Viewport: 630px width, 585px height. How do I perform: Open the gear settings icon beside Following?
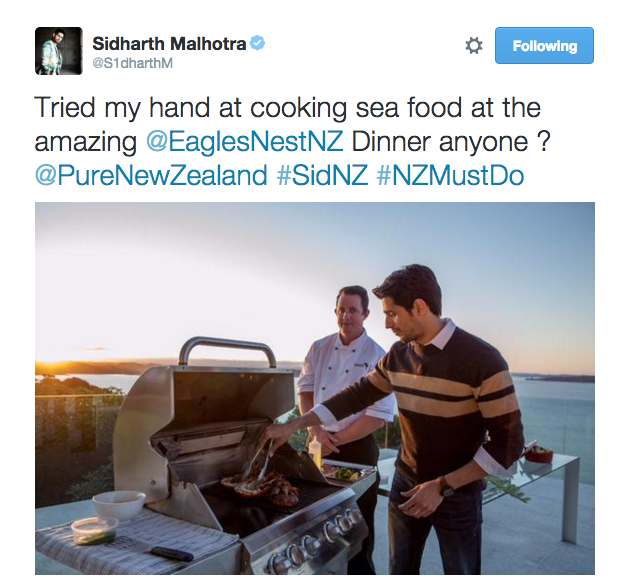coord(474,45)
